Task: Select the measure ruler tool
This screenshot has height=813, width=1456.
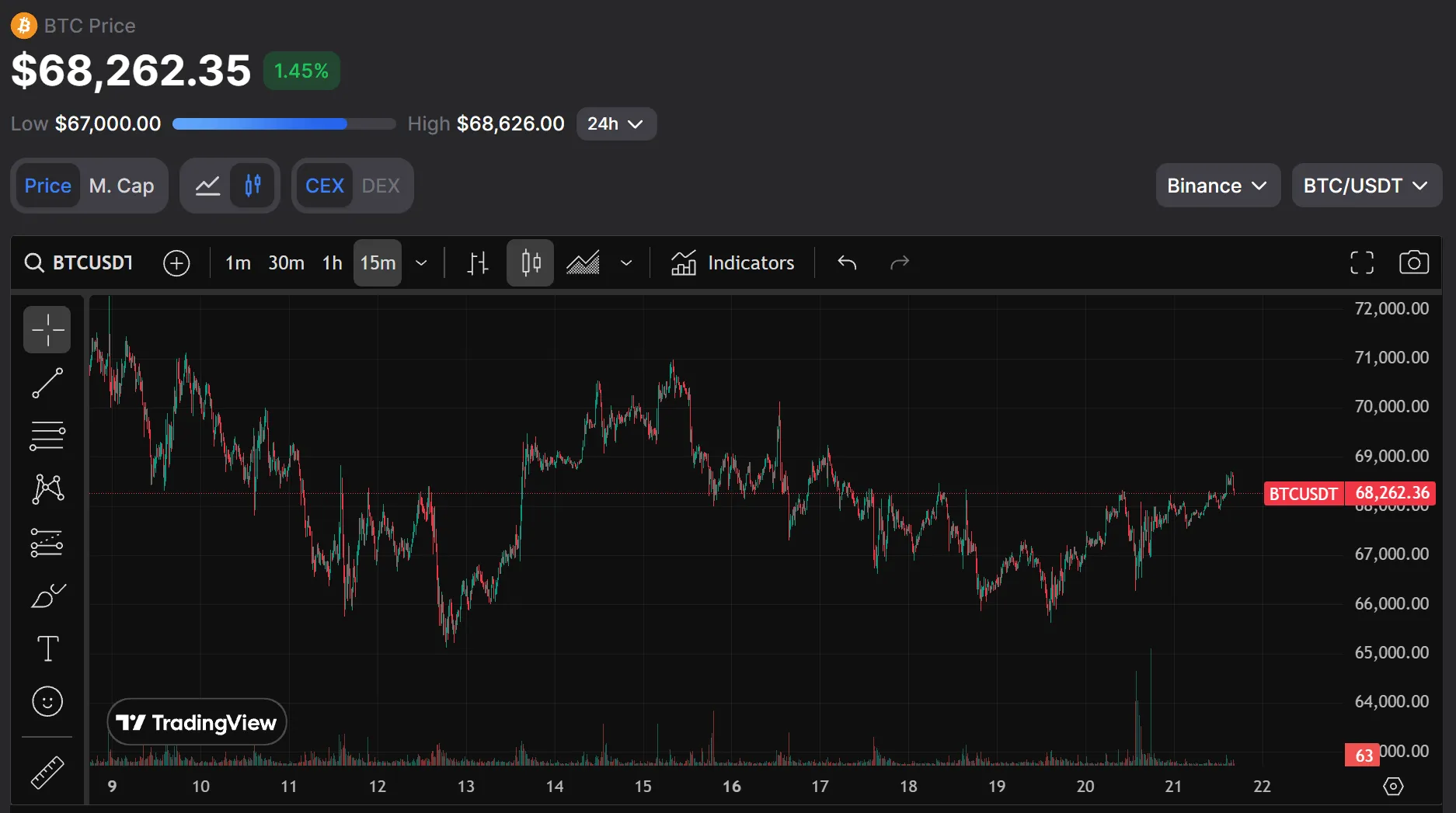Action: pos(47,772)
